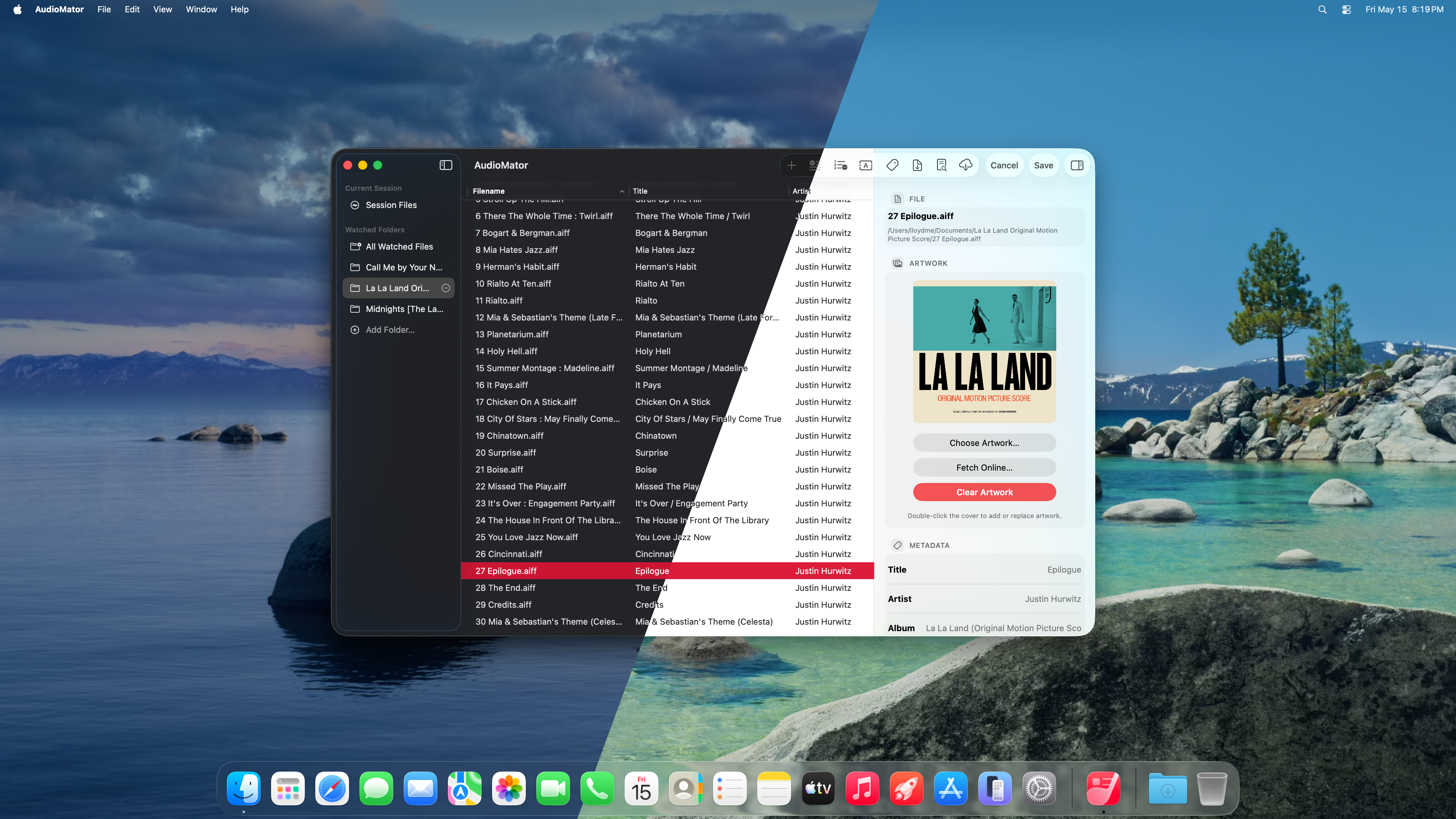Viewport: 1456px width, 819px height.
Task: Click title cell Herman's Habit
Action: 665,267
